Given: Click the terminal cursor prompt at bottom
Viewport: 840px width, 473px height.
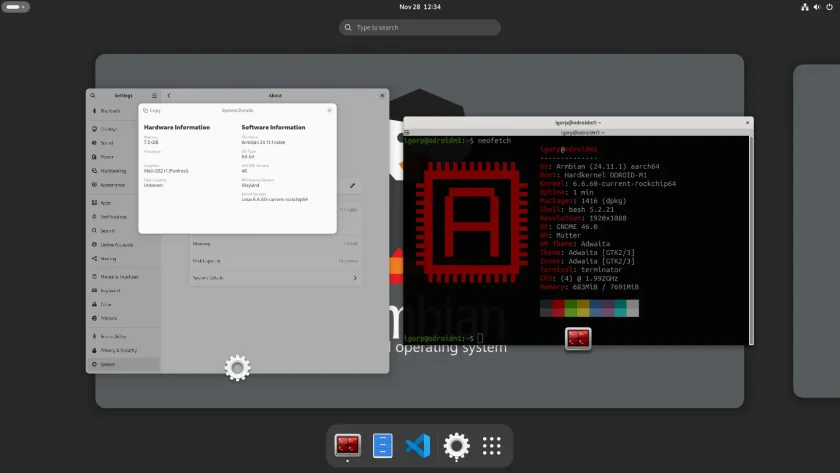Looking at the screenshot, I should tap(480, 338).
